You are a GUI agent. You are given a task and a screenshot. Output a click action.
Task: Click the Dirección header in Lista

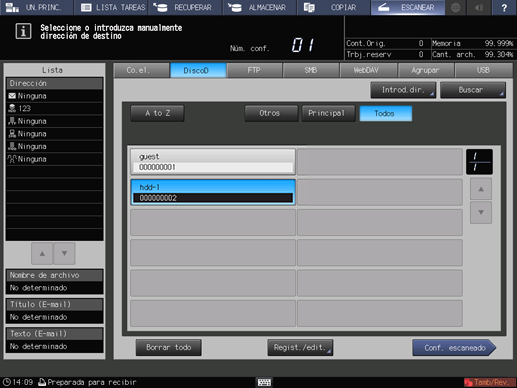[x=54, y=83]
